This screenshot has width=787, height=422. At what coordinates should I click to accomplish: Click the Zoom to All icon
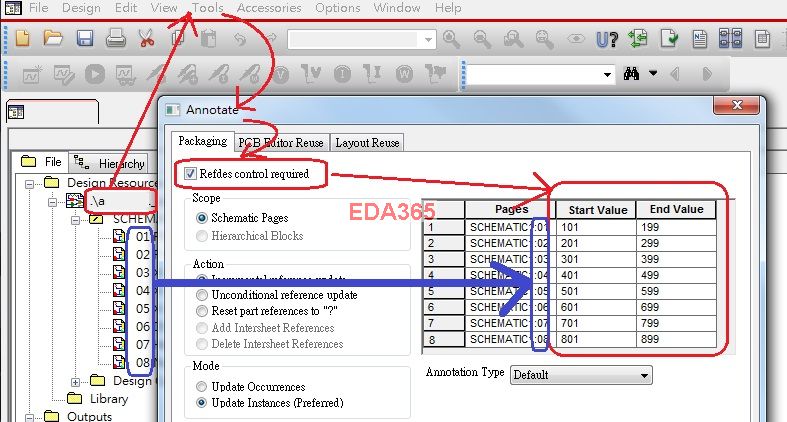(x=544, y=39)
